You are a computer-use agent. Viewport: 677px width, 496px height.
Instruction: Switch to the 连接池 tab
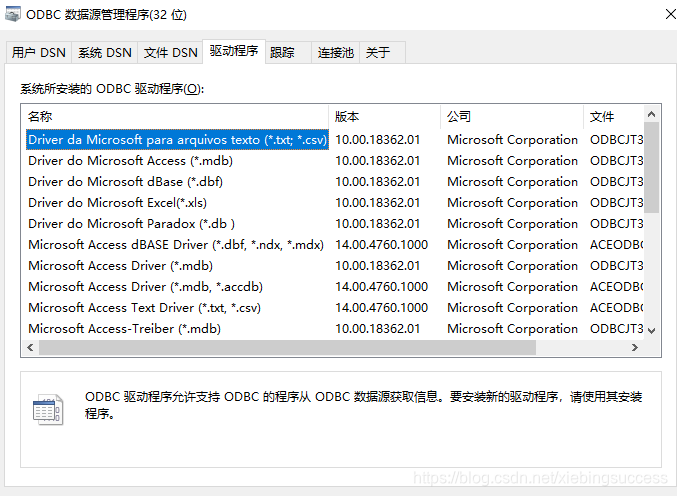335,53
